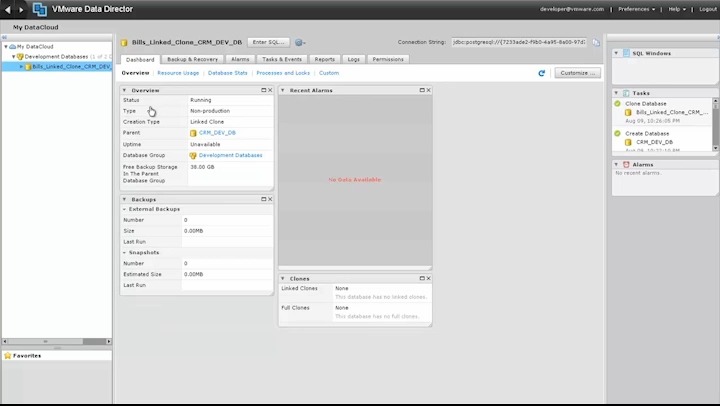Viewport: 720px width, 406px height.
Task: Open the Processes and Locks view
Action: click(x=283, y=73)
